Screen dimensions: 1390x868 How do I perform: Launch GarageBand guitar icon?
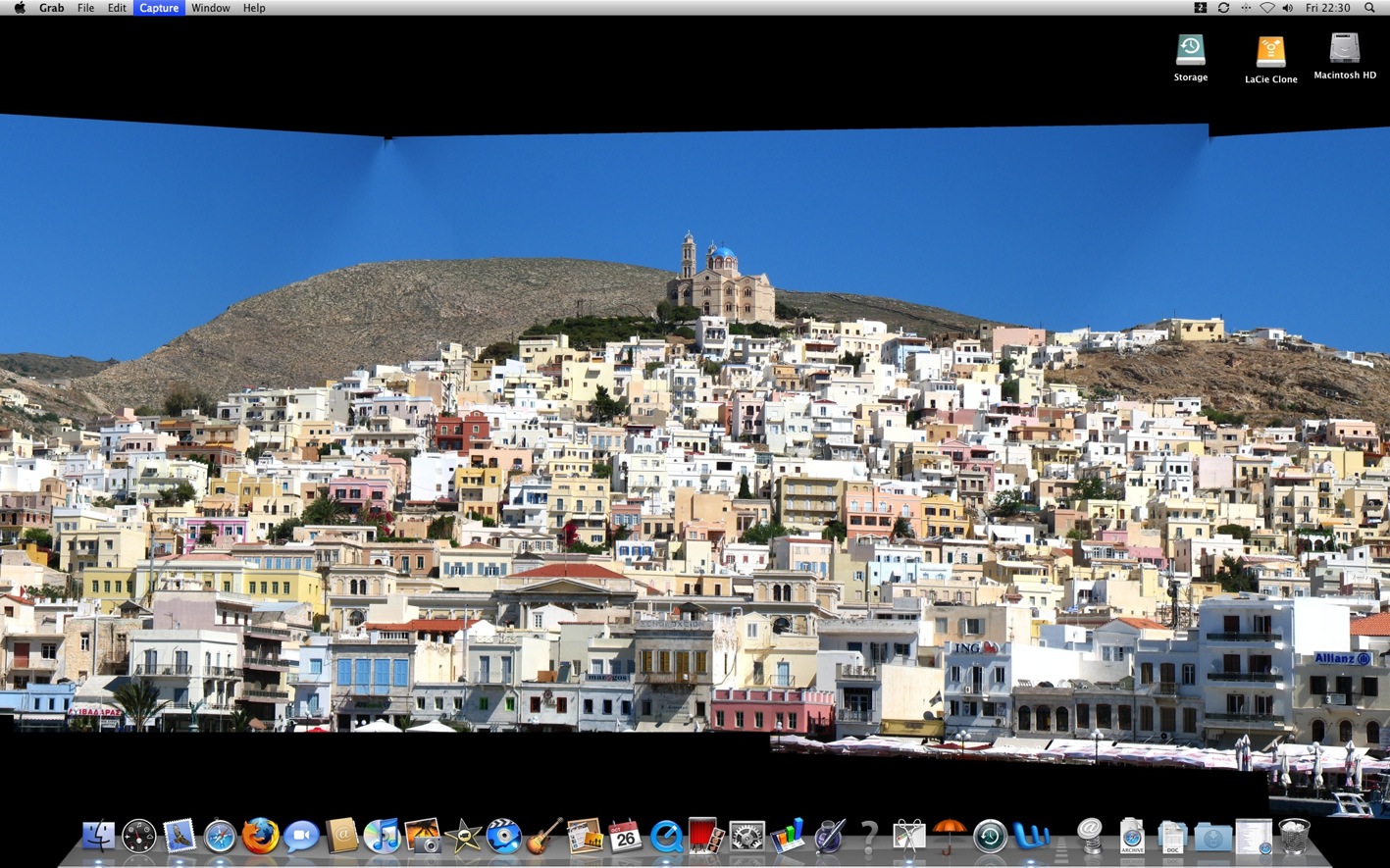pyautogui.click(x=543, y=837)
